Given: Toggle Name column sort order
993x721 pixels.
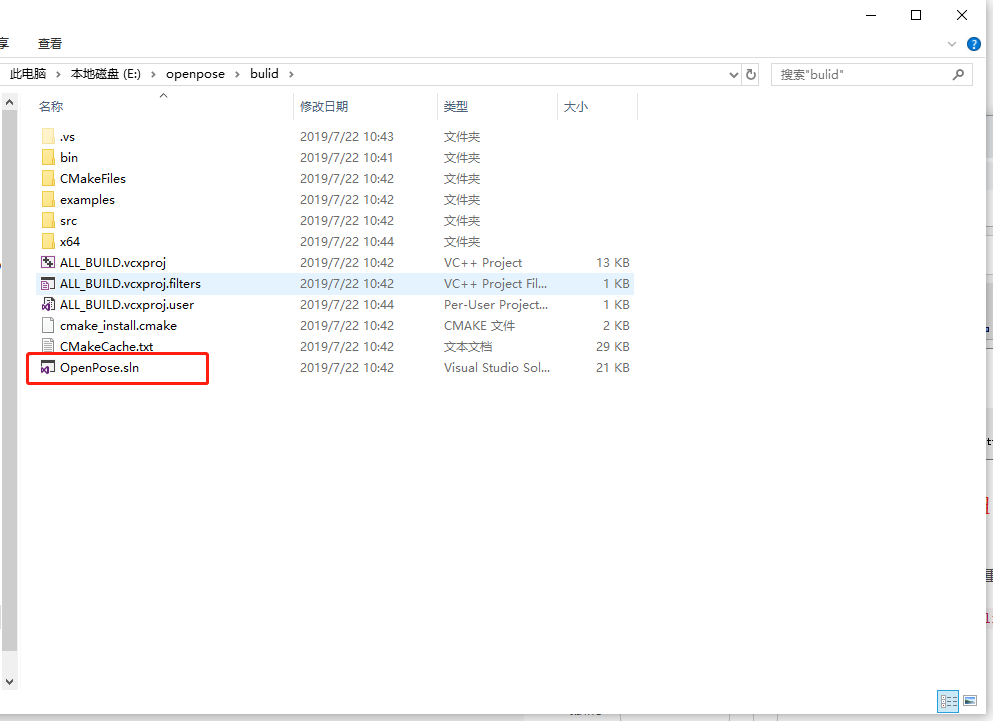Looking at the screenshot, I should (x=51, y=105).
